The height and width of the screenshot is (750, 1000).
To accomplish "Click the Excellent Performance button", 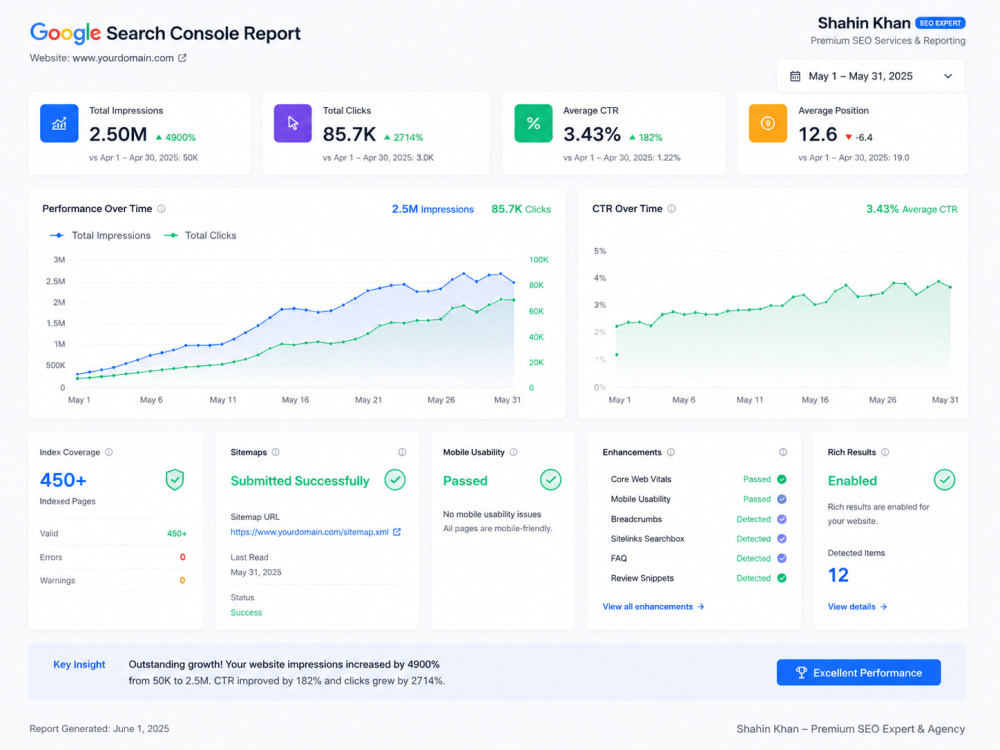I will [858, 673].
